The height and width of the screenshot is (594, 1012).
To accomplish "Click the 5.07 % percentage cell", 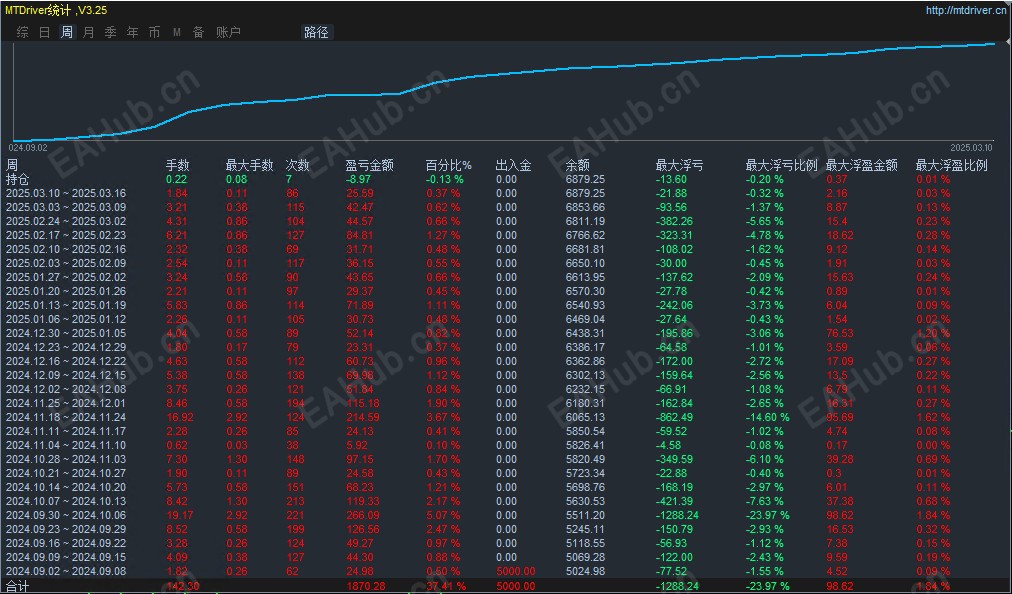I will click(443, 515).
